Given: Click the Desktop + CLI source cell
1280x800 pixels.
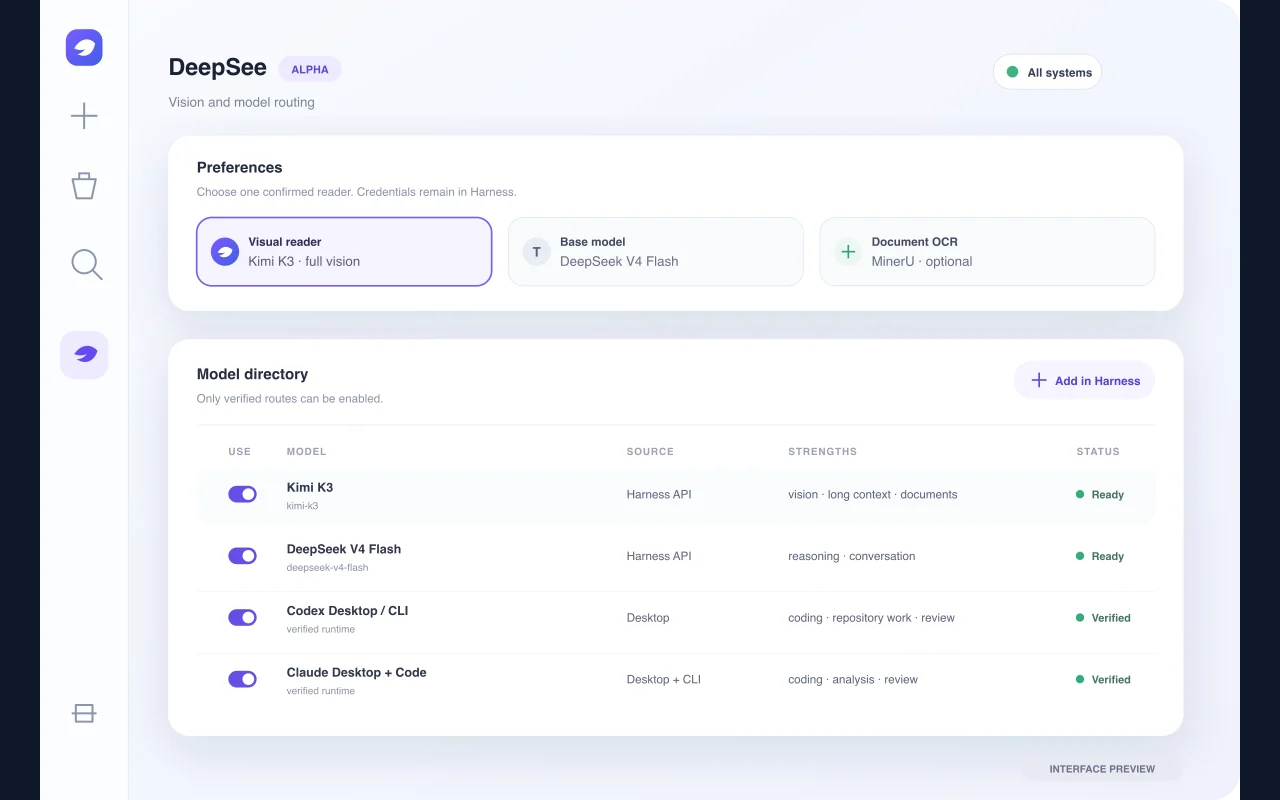Looking at the screenshot, I should (664, 679).
